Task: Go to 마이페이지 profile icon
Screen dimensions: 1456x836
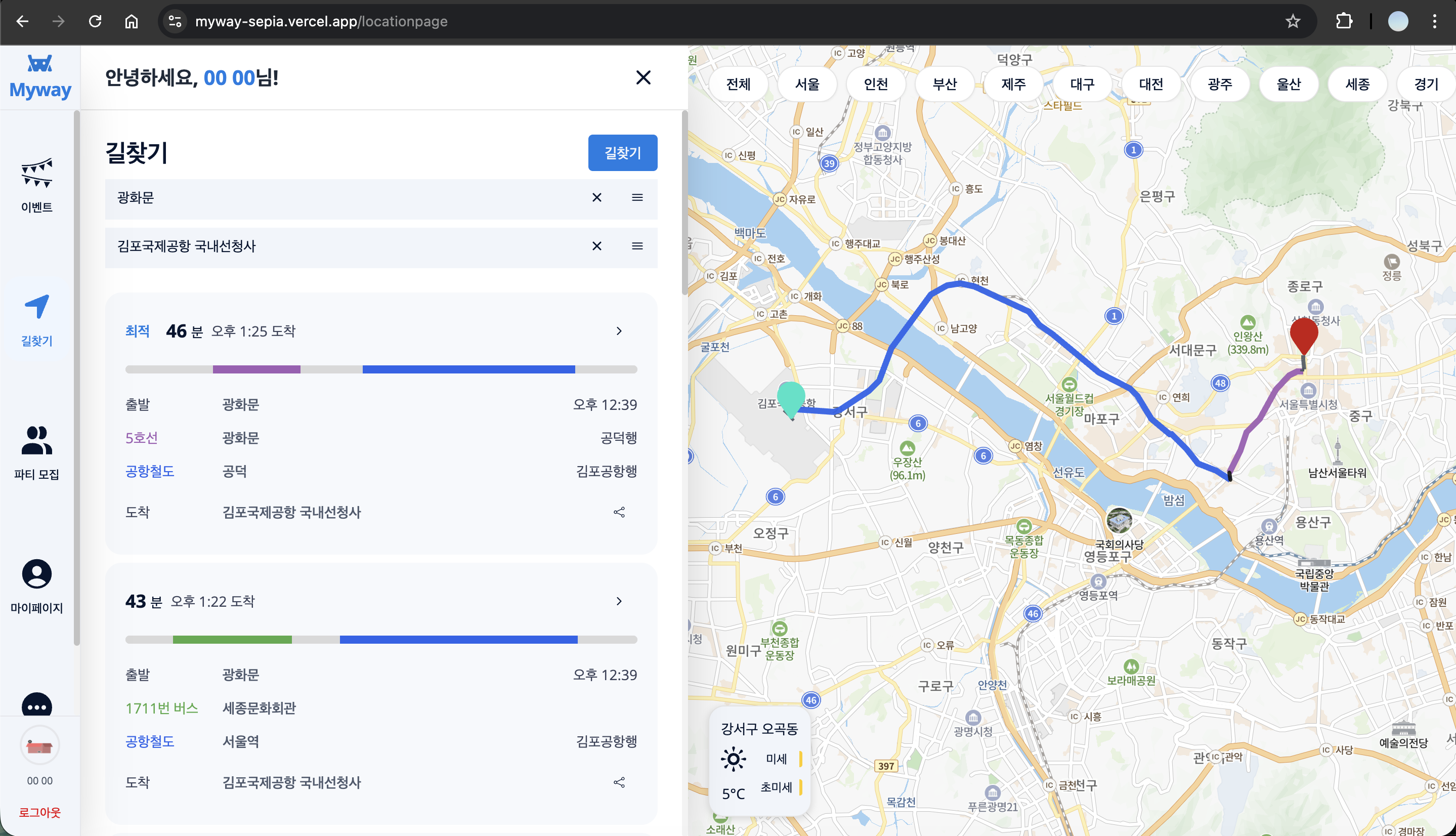Action: [x=37, y=574]
